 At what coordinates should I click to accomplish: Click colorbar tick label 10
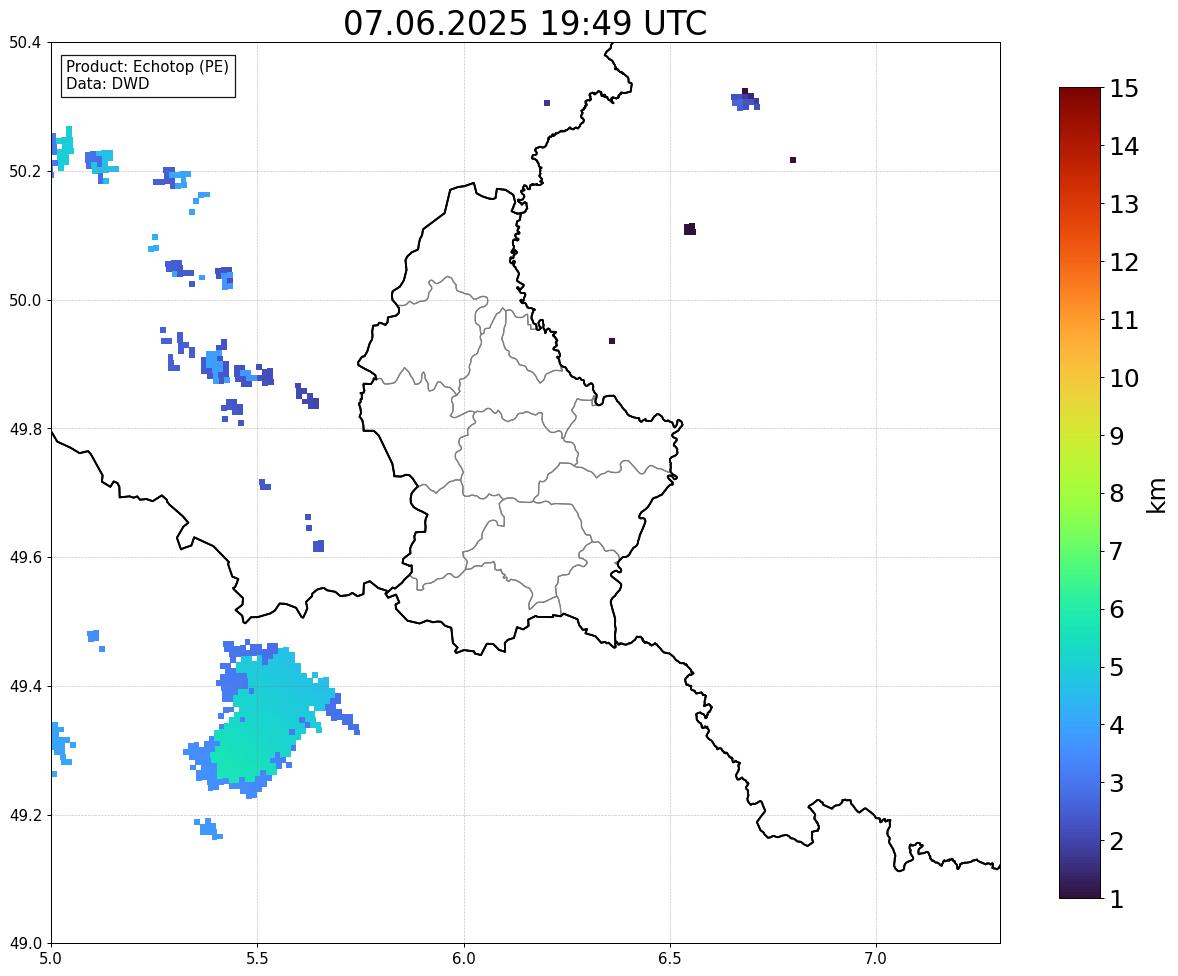(x=1124, y=378)
